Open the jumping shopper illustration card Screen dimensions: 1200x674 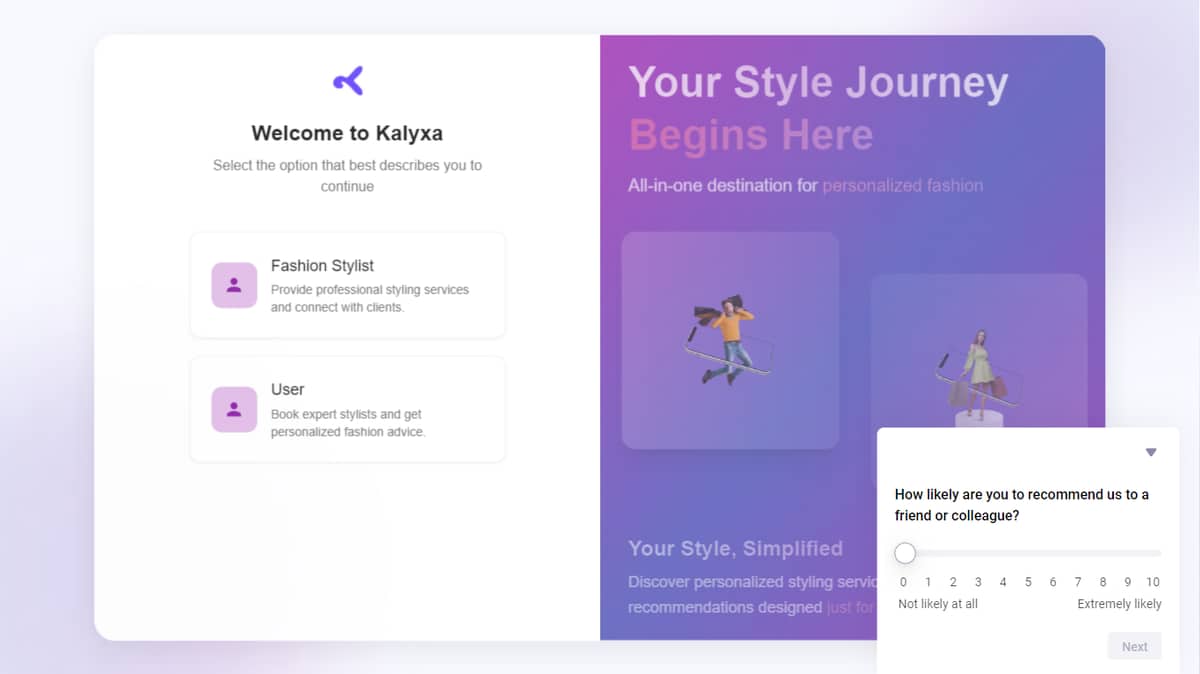(730, 340)
